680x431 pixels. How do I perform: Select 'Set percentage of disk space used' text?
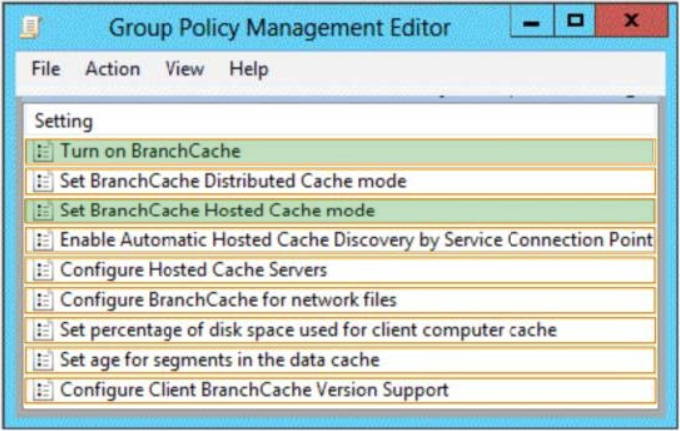point(308,330)
